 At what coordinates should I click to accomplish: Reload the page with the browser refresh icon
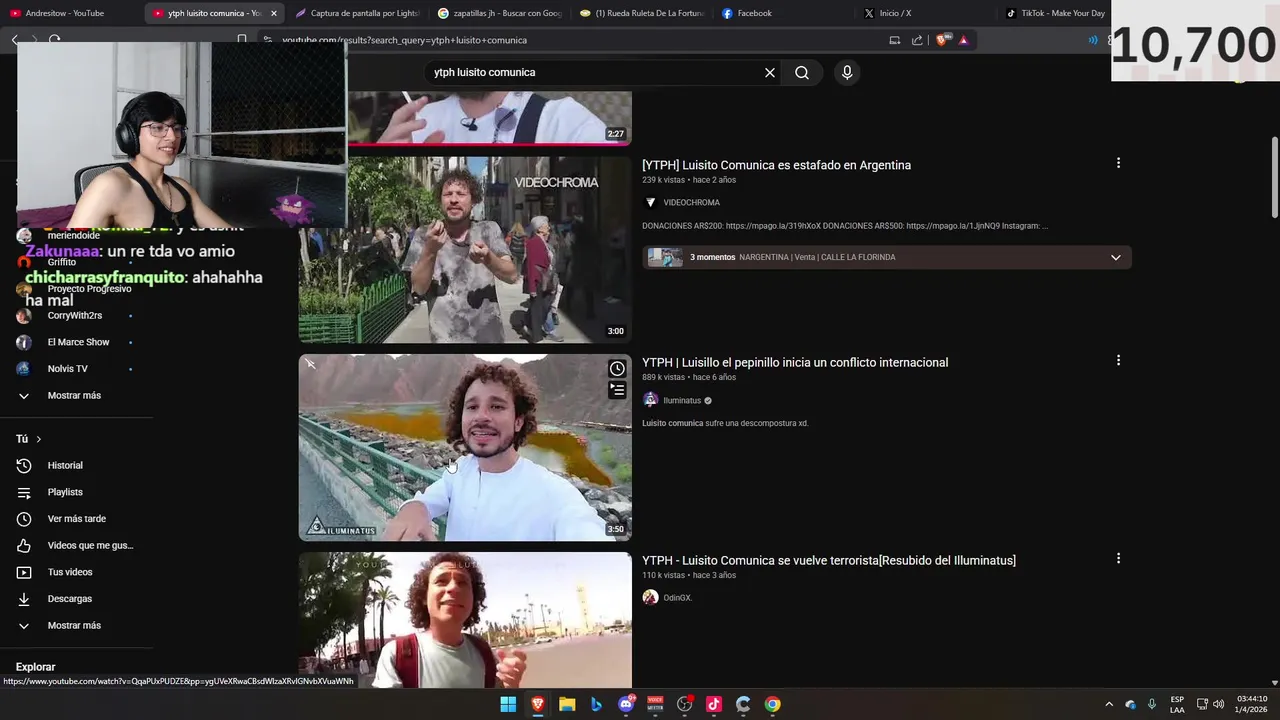click(54, 40)
